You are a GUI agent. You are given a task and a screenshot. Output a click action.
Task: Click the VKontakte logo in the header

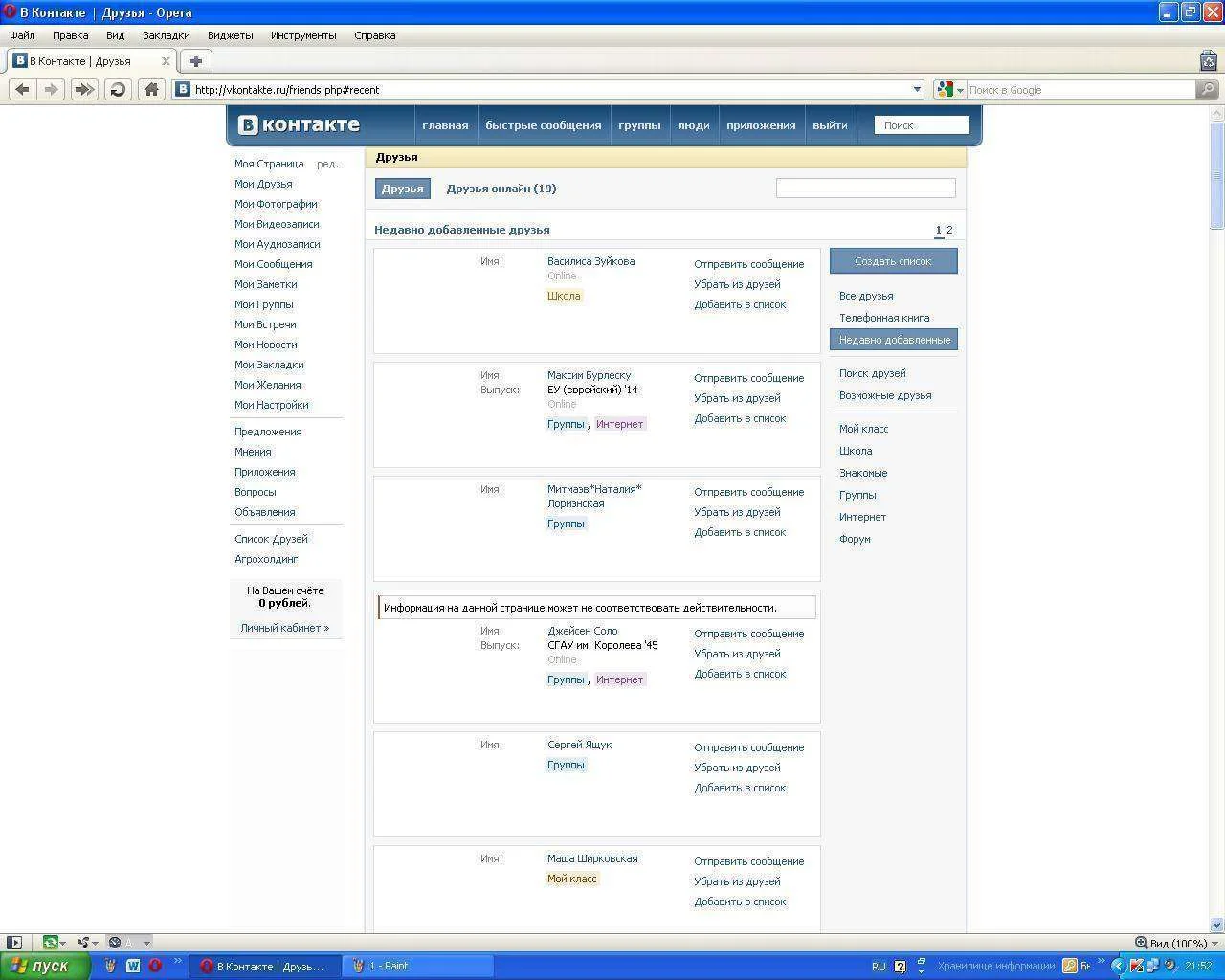[299, 124]
